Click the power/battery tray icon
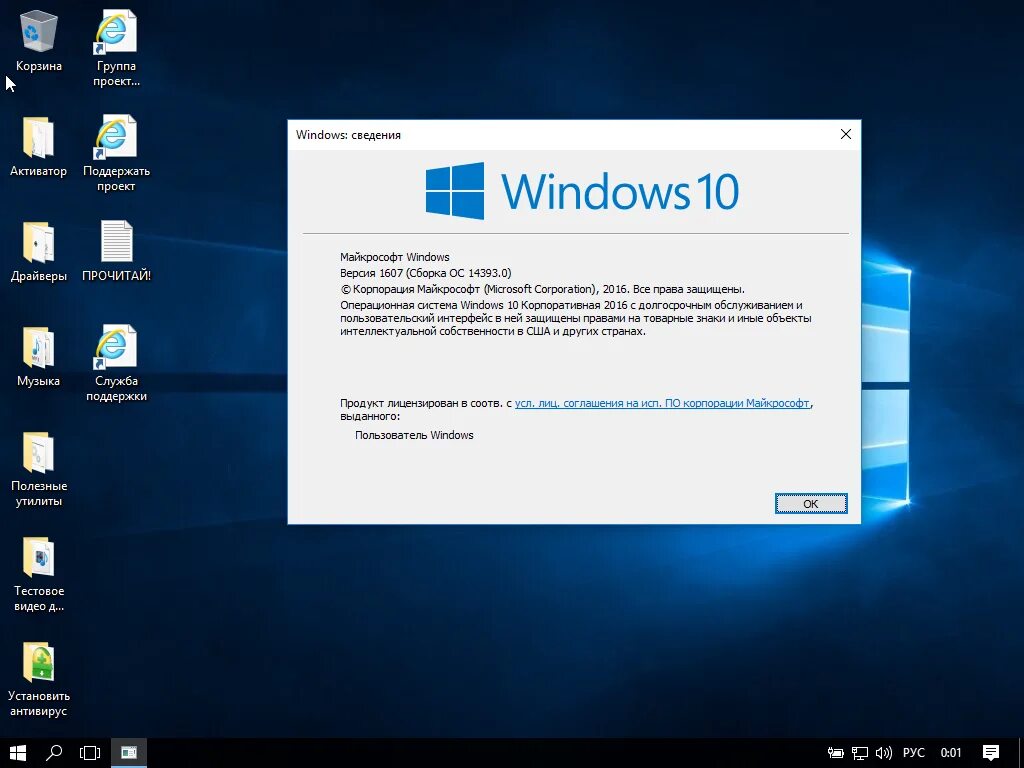This screenshot has width=1024, height=768. [835, 753]
